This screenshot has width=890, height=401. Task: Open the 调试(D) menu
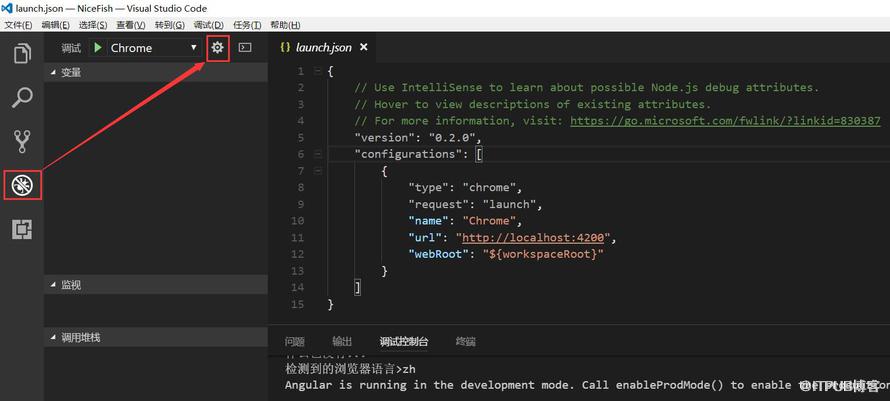(209, 25)
